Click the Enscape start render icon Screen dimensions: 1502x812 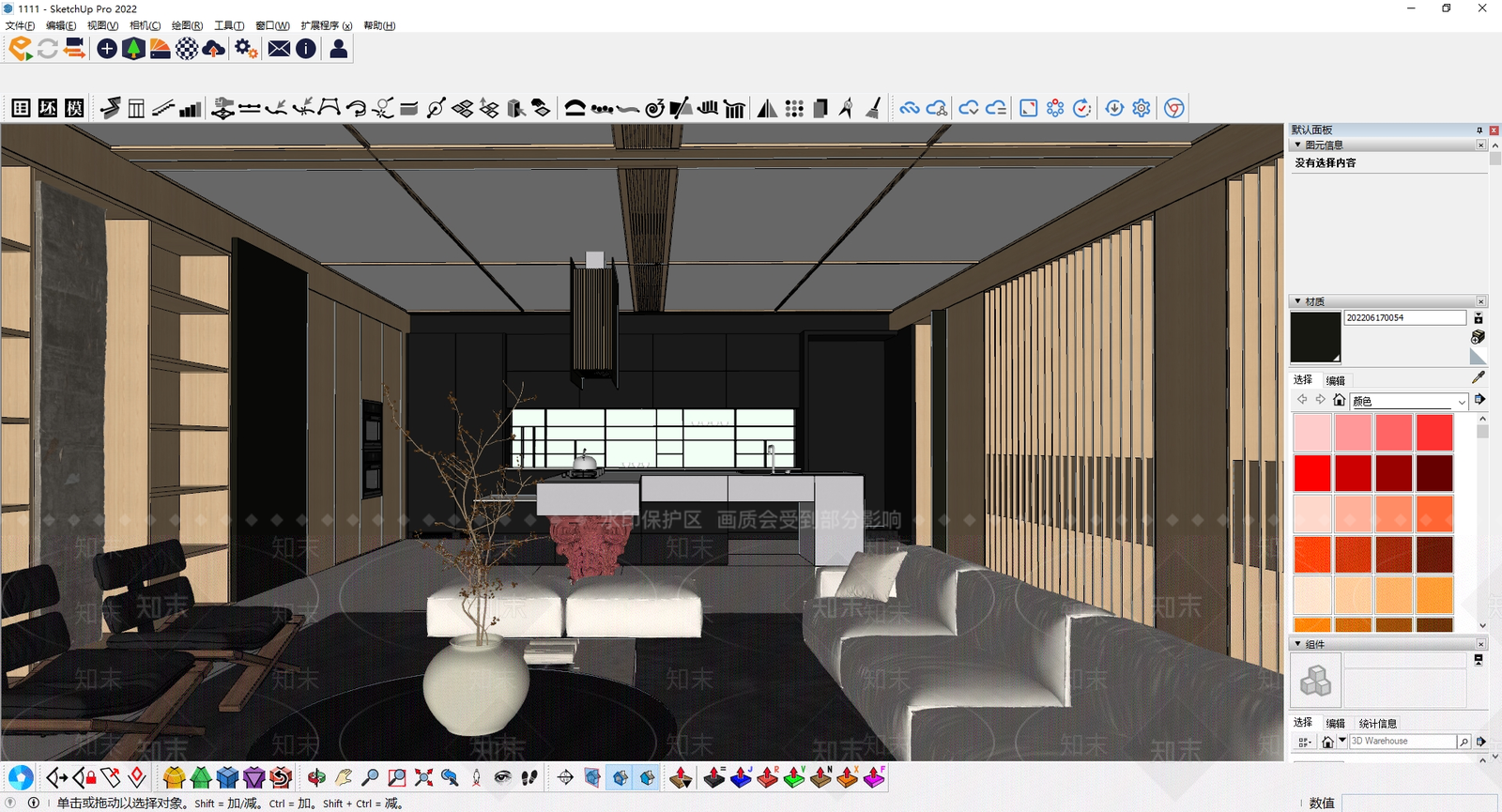click(x=21, y=48)
